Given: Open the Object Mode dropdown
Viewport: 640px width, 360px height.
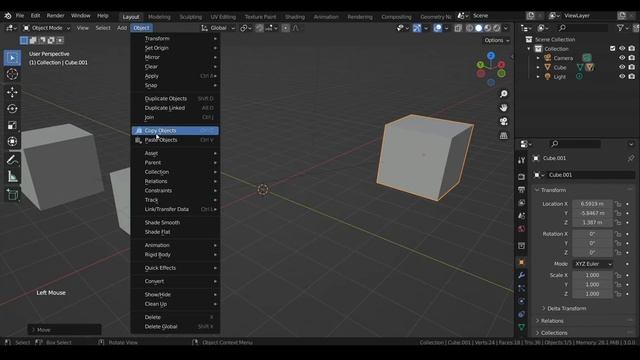Looking at the screenshot, I should point(46,28).
